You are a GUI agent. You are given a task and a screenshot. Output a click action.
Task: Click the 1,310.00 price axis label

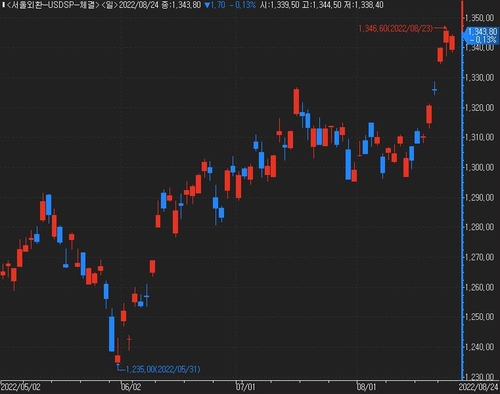480,137
